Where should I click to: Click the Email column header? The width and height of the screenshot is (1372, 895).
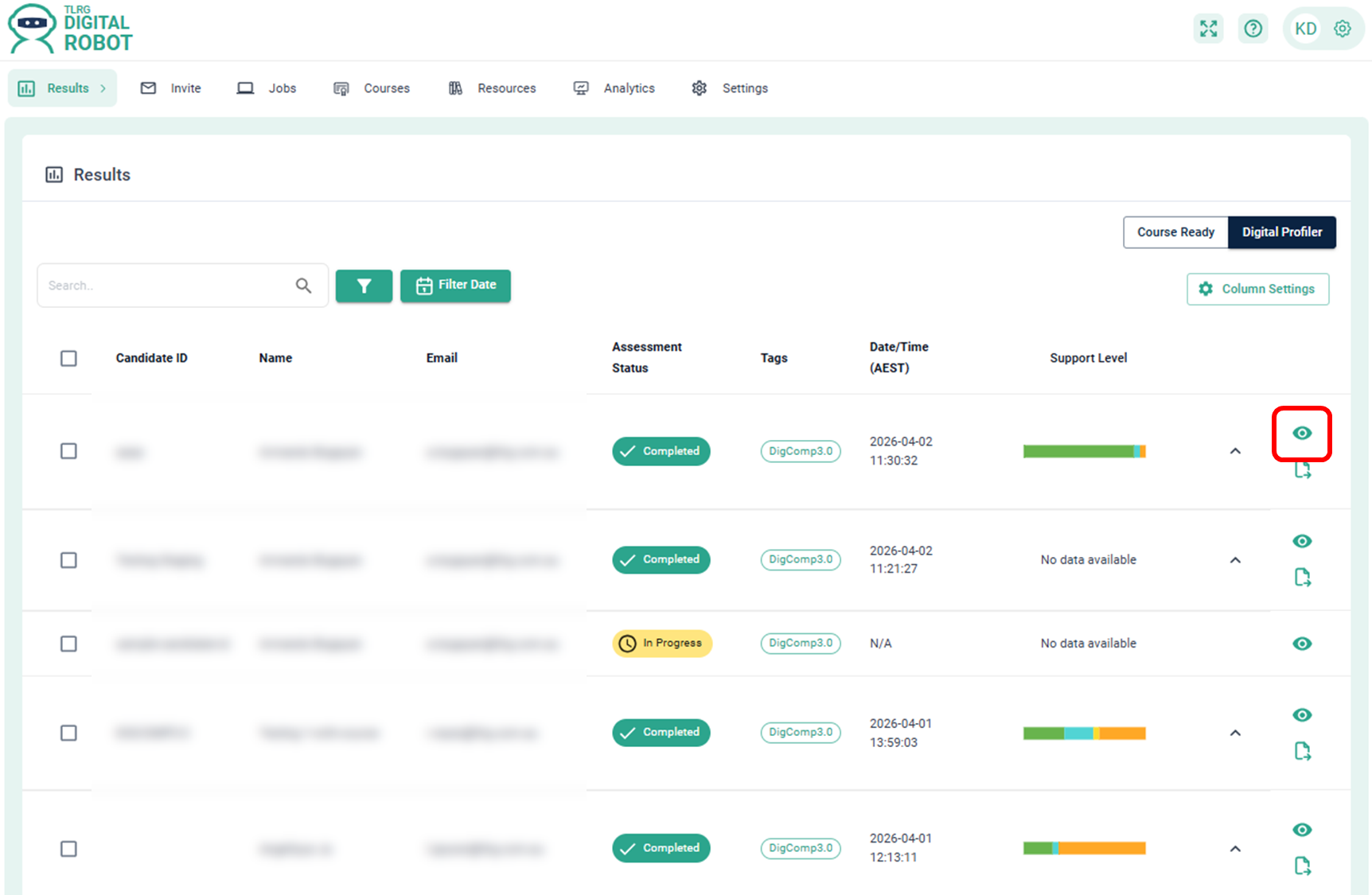442,358
